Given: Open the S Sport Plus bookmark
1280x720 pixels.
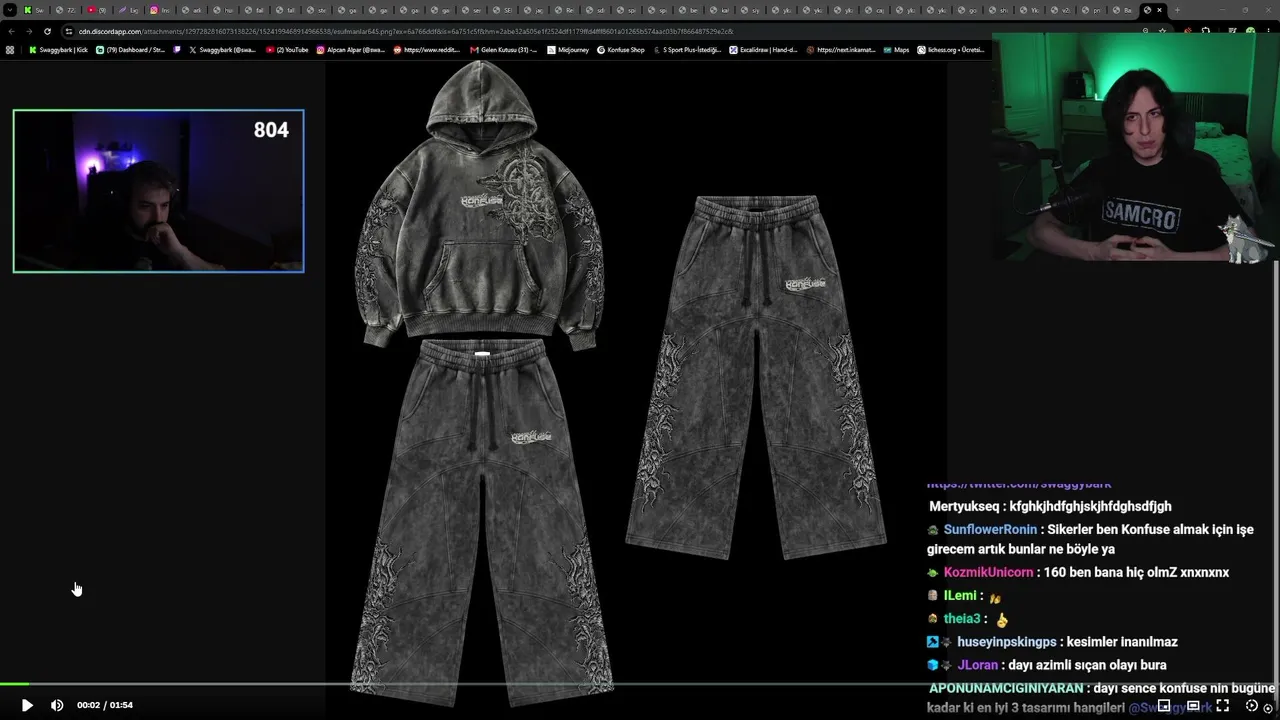Looking at the screenshot, I should pyautogui.click(x=686, y=49).
